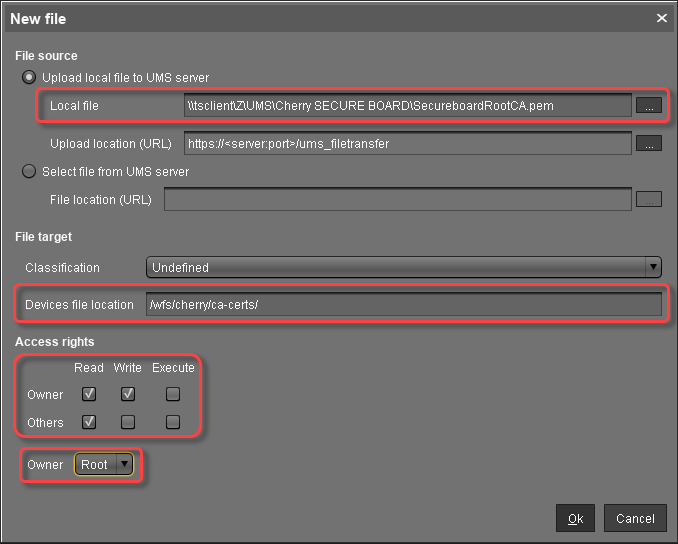The image size is (678, 544).
Task: Expand the Owner Root dropdown
Action: coord(104,464)
